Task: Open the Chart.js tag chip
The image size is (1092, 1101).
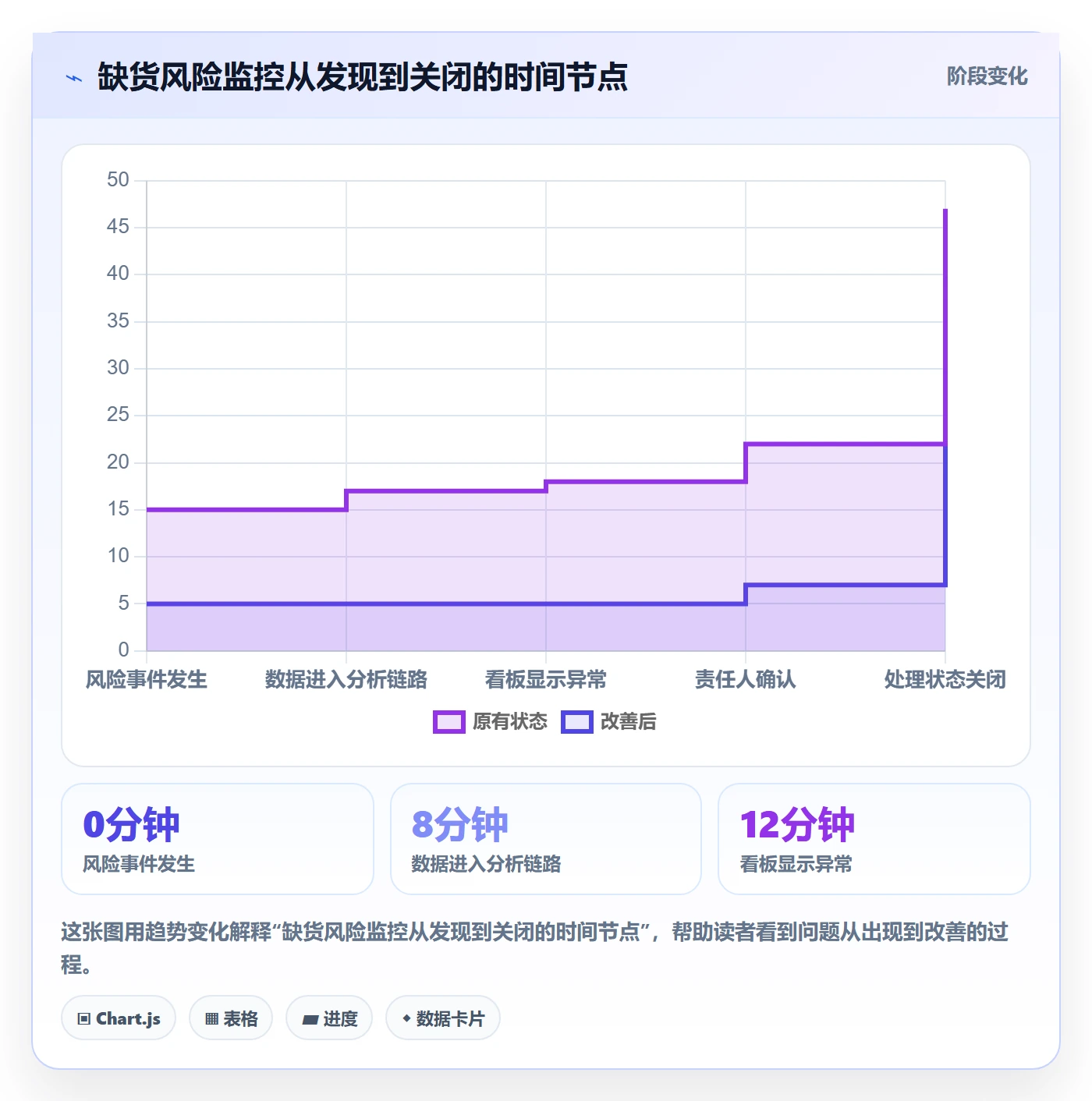Action: pyautogui.click(x=119, y=1018)
